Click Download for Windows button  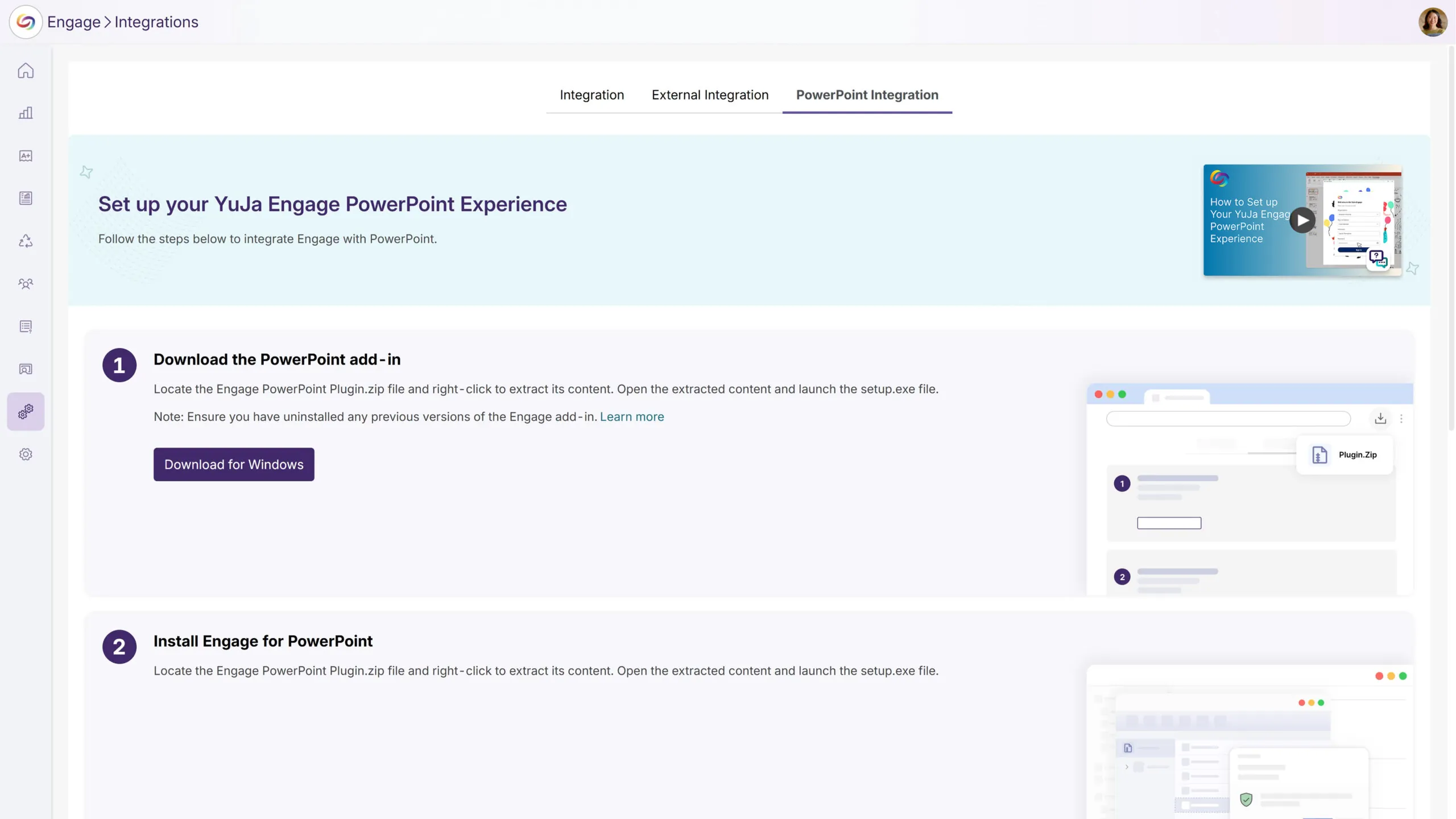click(x=234, y=464)
